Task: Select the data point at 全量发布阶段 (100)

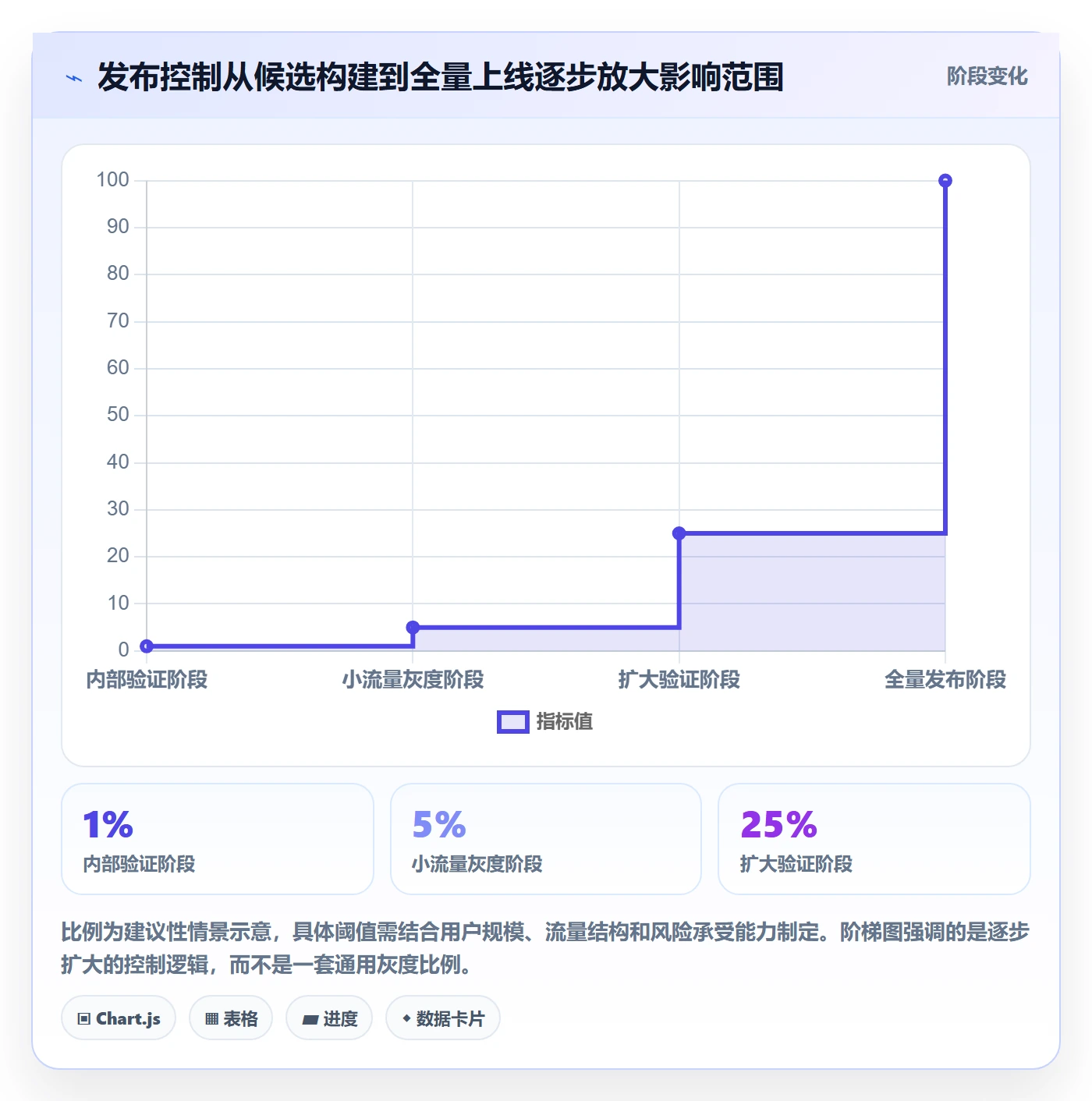Action: pos(945,181)
